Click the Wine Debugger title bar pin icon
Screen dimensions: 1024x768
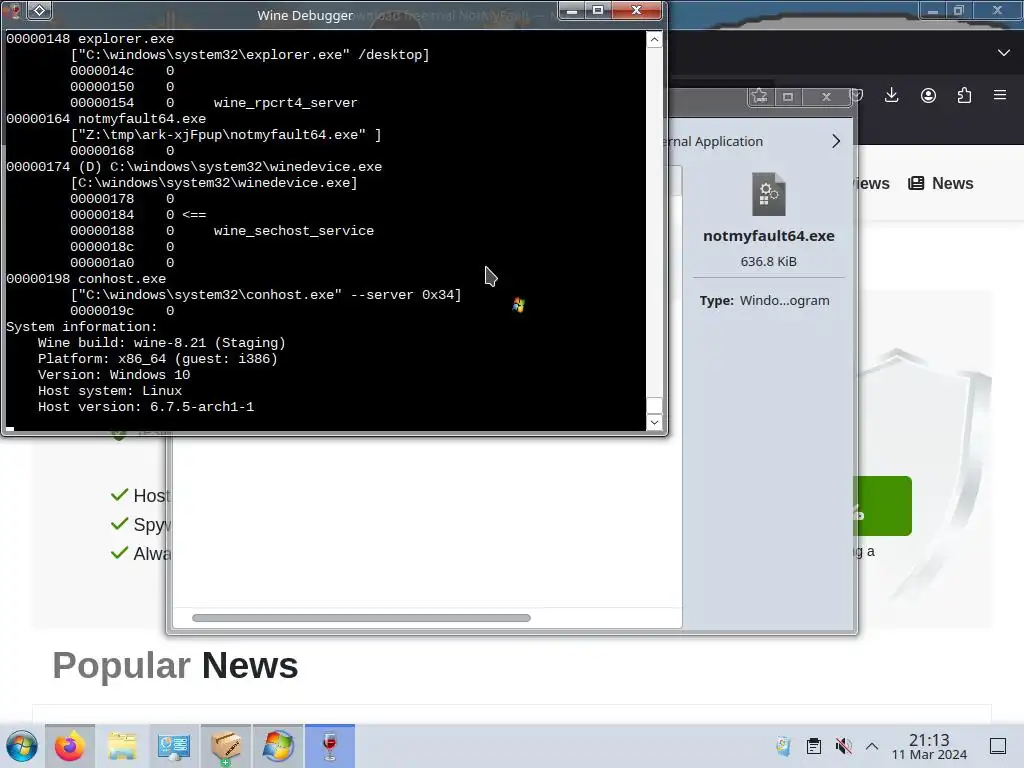point(39,10)
